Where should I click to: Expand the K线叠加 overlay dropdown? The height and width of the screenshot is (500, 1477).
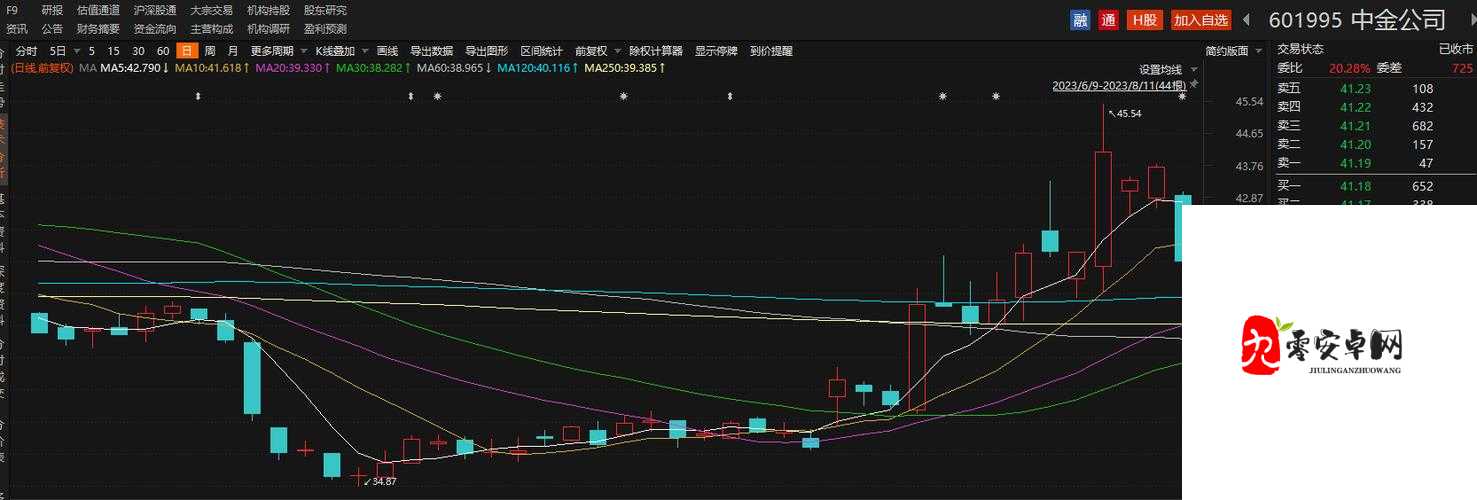[365, 51]
